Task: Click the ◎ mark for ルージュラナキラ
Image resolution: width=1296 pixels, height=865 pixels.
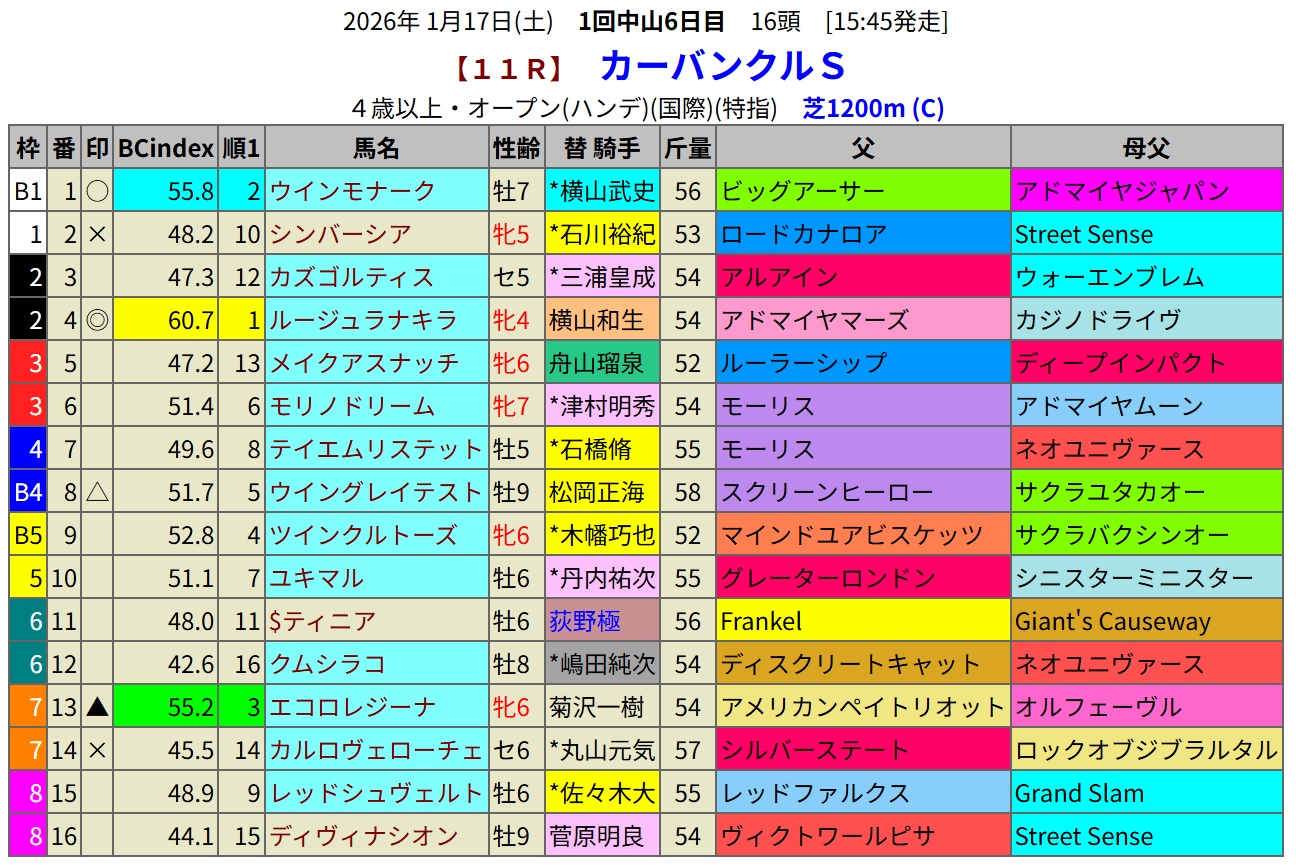Action: (x=97, y=320)
